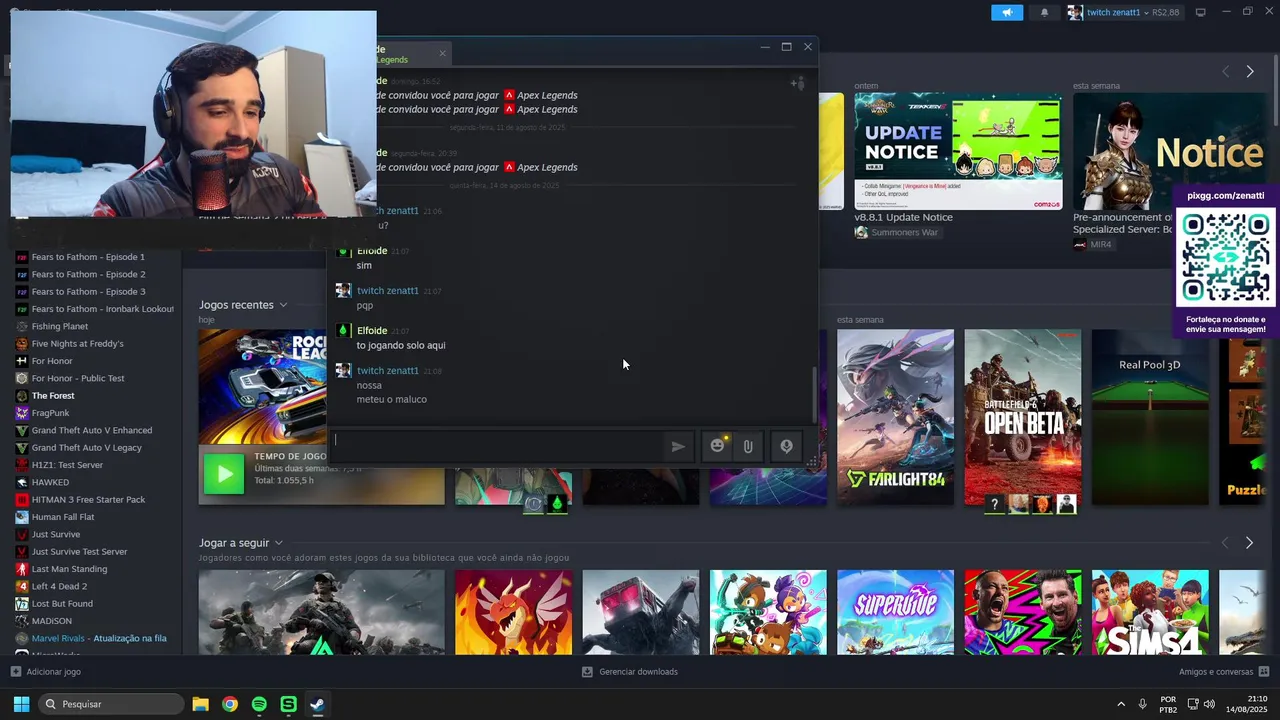The image size is (1280, 720).
Task: Open the emoji picker in chat
Action: point(717,446)
